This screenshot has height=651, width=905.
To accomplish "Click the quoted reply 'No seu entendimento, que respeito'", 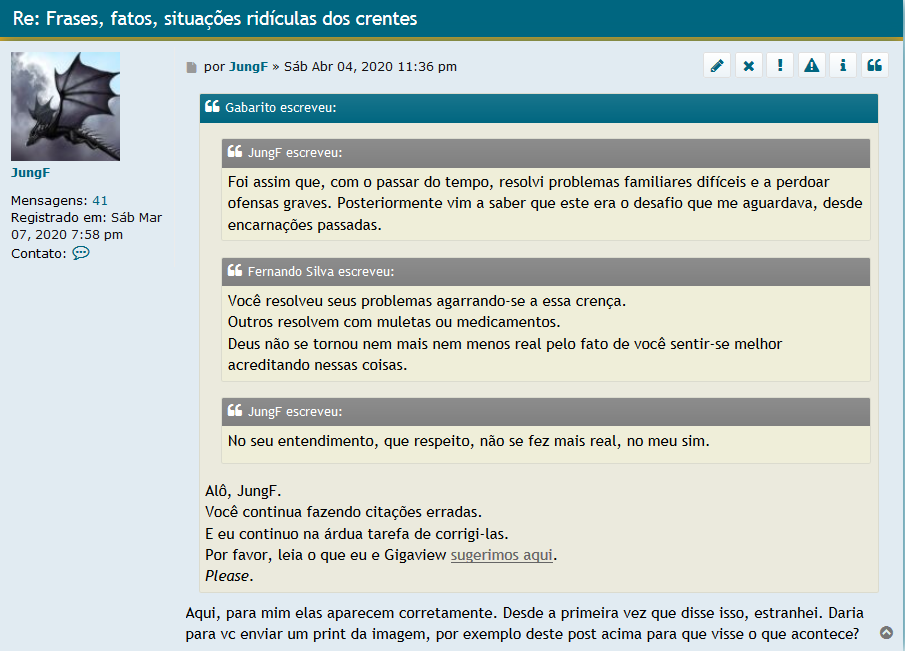I will click(x=469, y=441).
